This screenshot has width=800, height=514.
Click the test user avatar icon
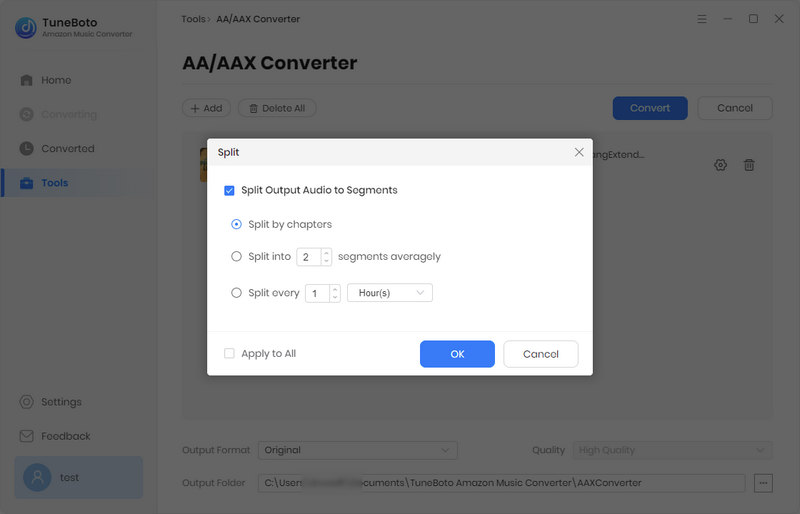(37, 477)
